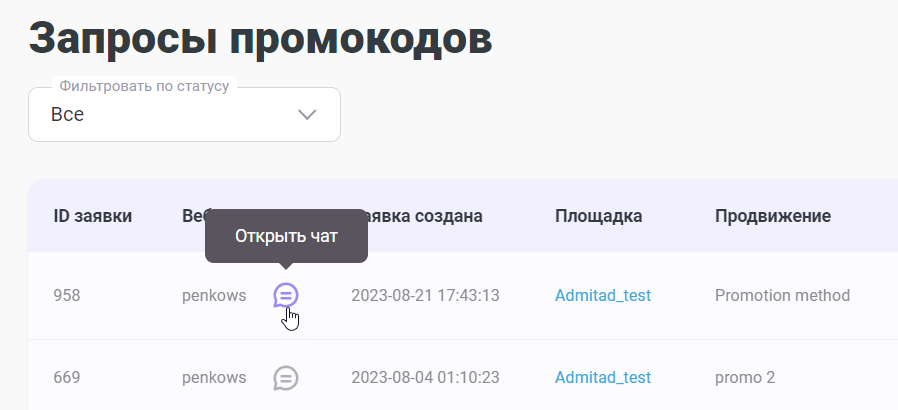Expand the status filter chevron arrow
The height and width of the screenshot is (410, 898).
click(x=308, y=114)
